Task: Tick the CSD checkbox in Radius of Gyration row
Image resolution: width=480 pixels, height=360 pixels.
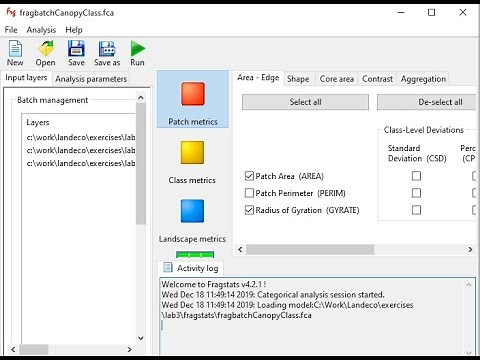Action: click(416, 210)
